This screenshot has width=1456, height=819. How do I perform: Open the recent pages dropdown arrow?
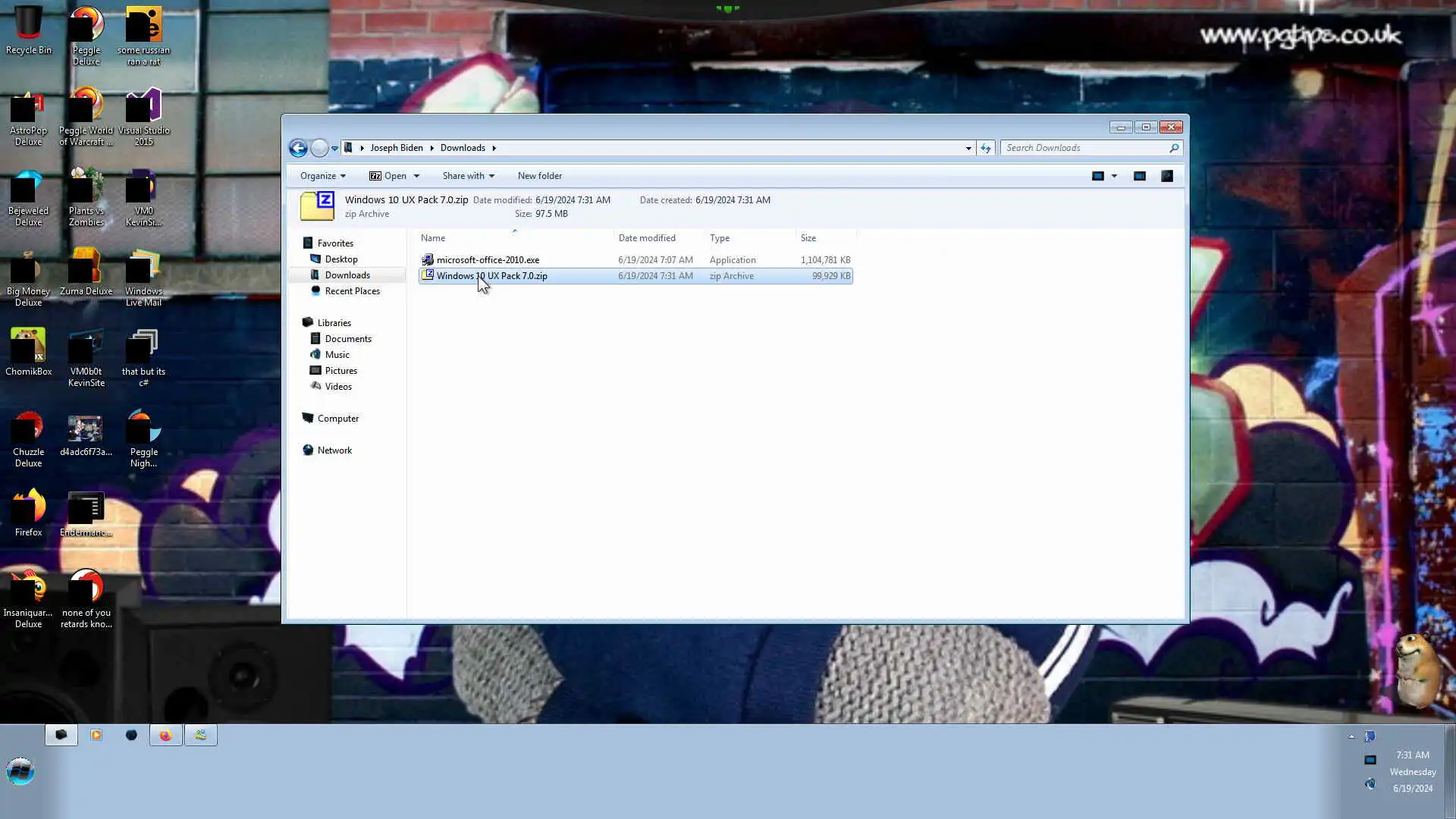(334, 148)
